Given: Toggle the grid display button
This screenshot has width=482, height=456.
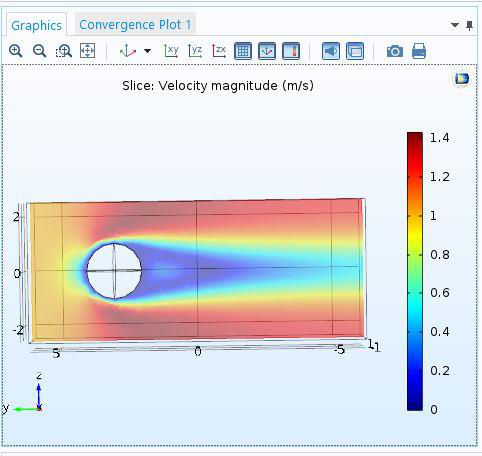Looking at the screenshot, I should tap(243, 51).
